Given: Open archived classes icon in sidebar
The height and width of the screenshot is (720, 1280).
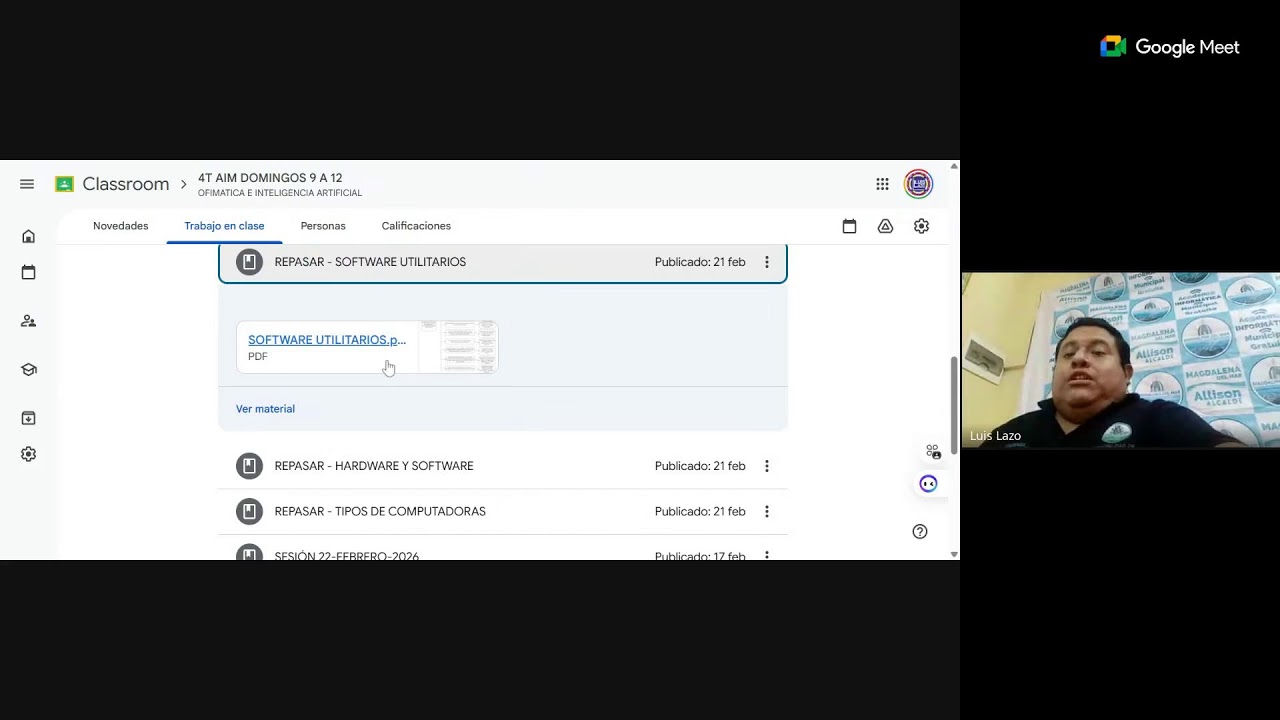Looking at the screenshot, I should point(28,418).
